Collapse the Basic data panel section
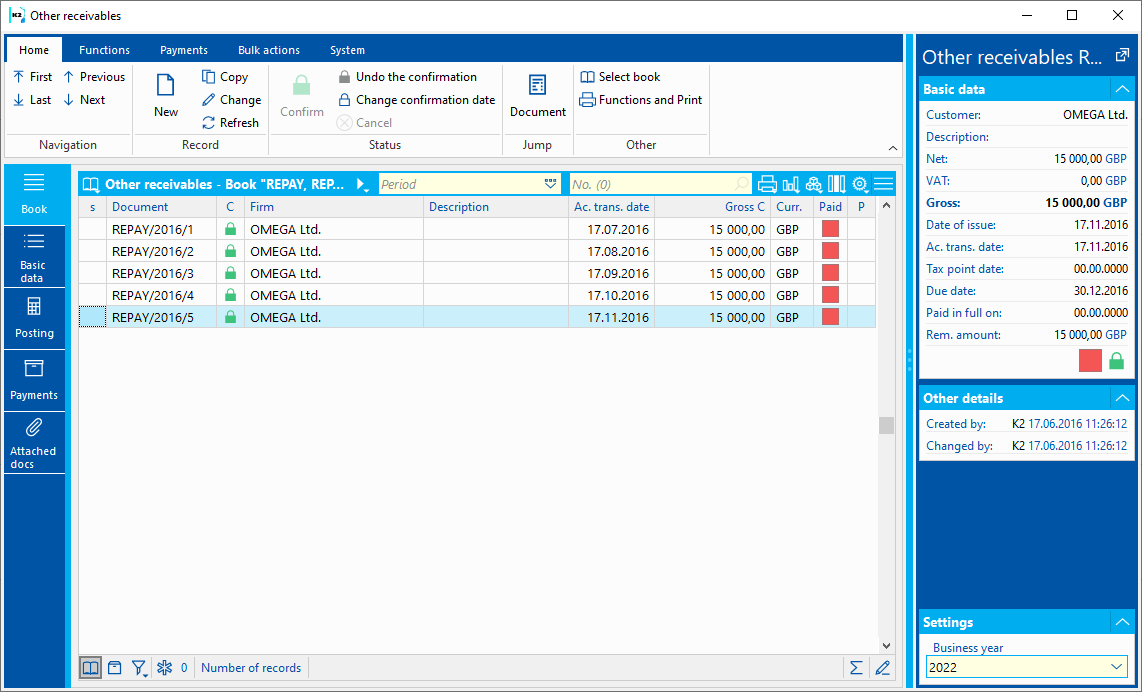The image size is (1142, 692). [x=1122, y=89]
